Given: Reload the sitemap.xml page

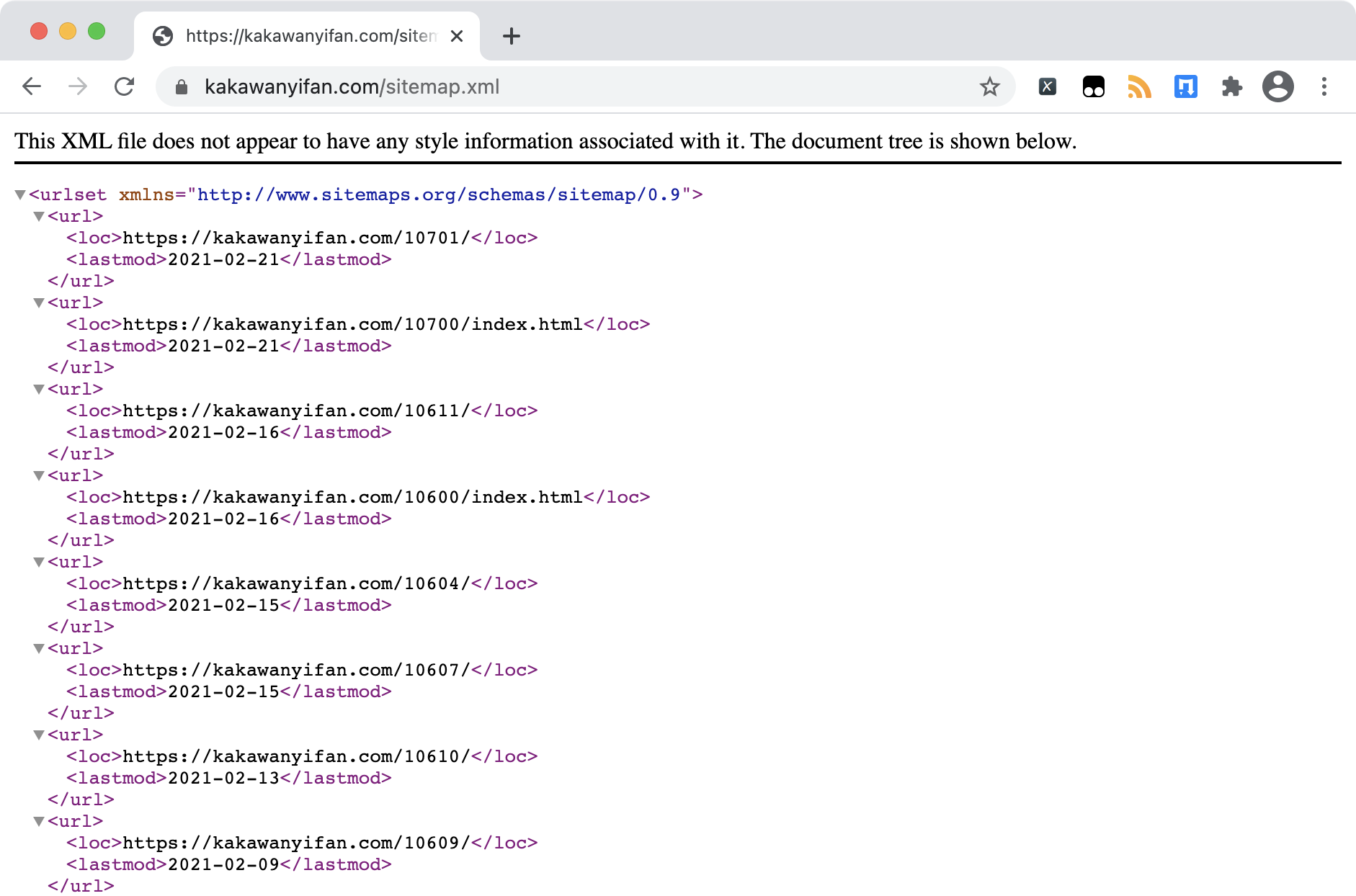Looking at the screenshot, I should [124, 86].
